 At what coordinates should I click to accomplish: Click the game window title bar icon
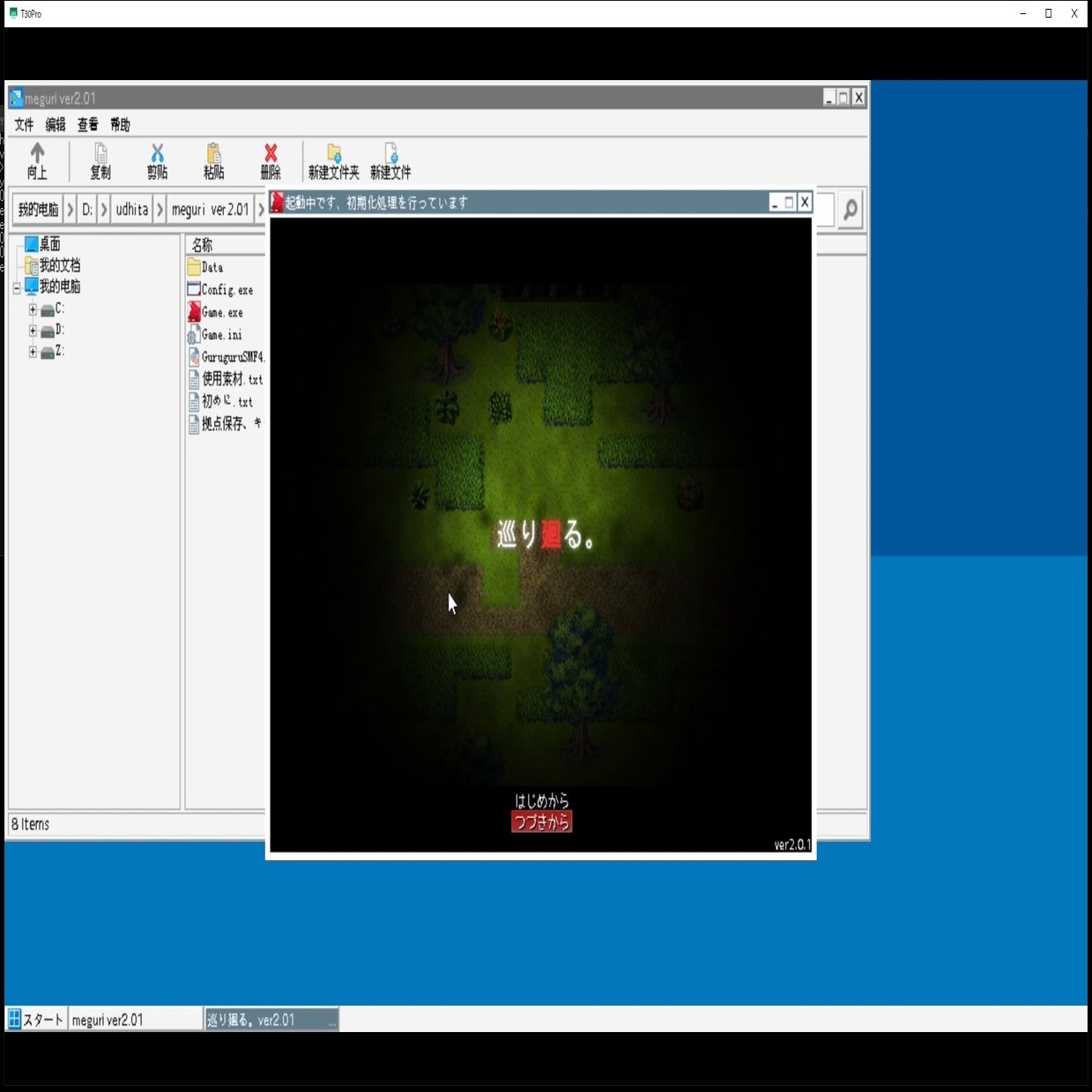(x=277, y=203)
